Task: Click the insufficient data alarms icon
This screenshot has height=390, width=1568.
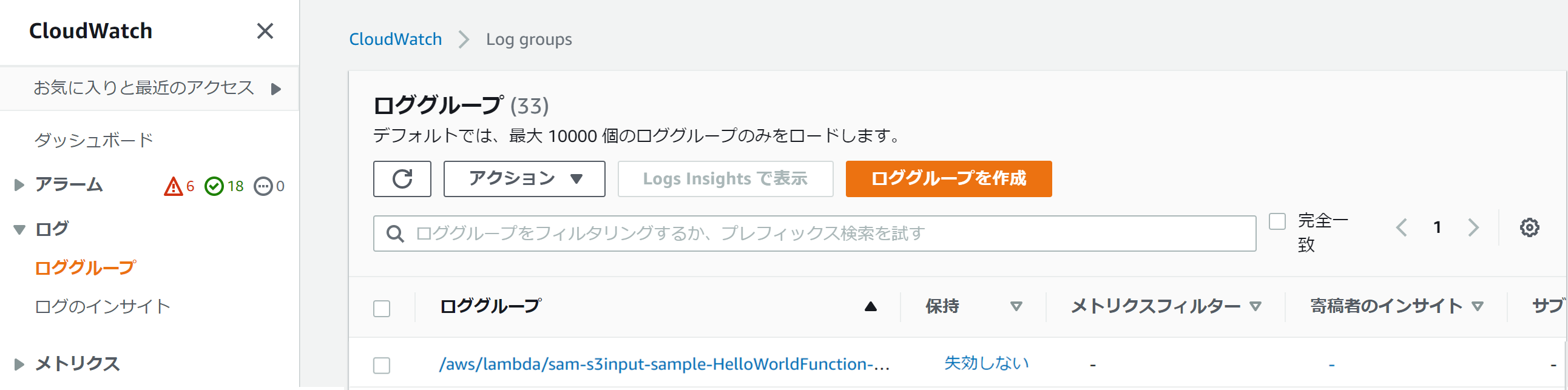Action: pyautogui.click(x=263, y=186)
